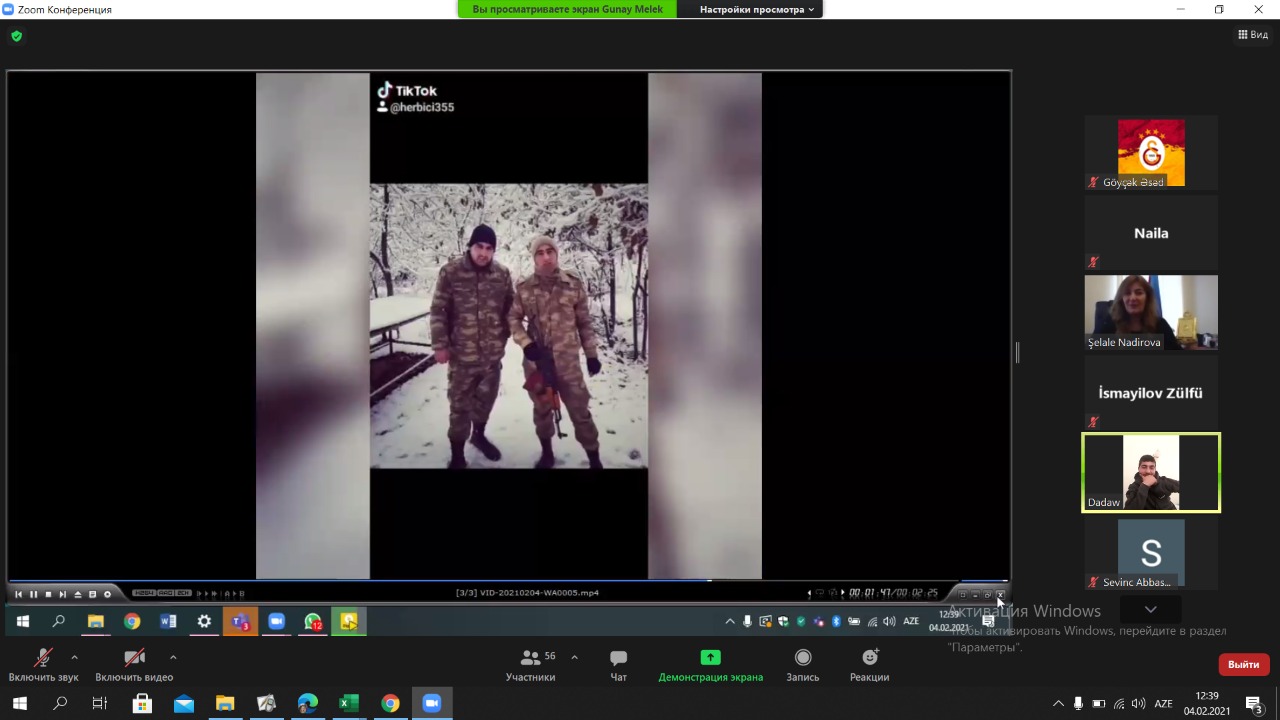The width and height of the screenshot is (1280, 720).
Task: Start recording with Запись
Action: click(x=803, y=665)
